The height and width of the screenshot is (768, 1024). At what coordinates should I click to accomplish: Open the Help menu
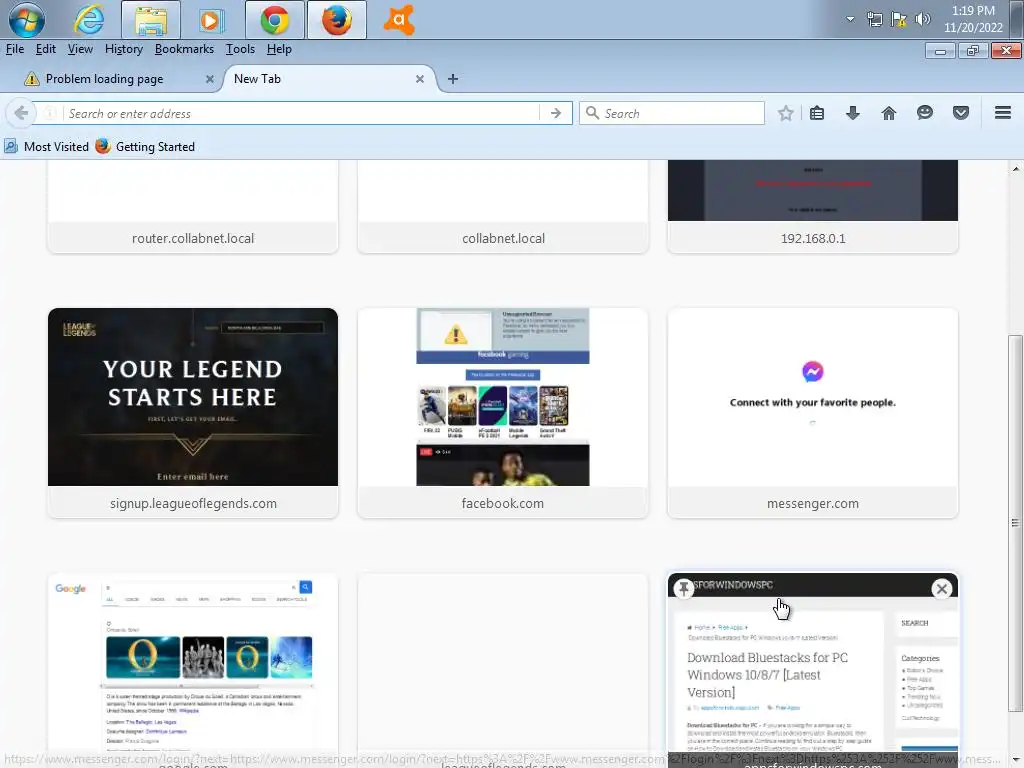tap(279, 49)
